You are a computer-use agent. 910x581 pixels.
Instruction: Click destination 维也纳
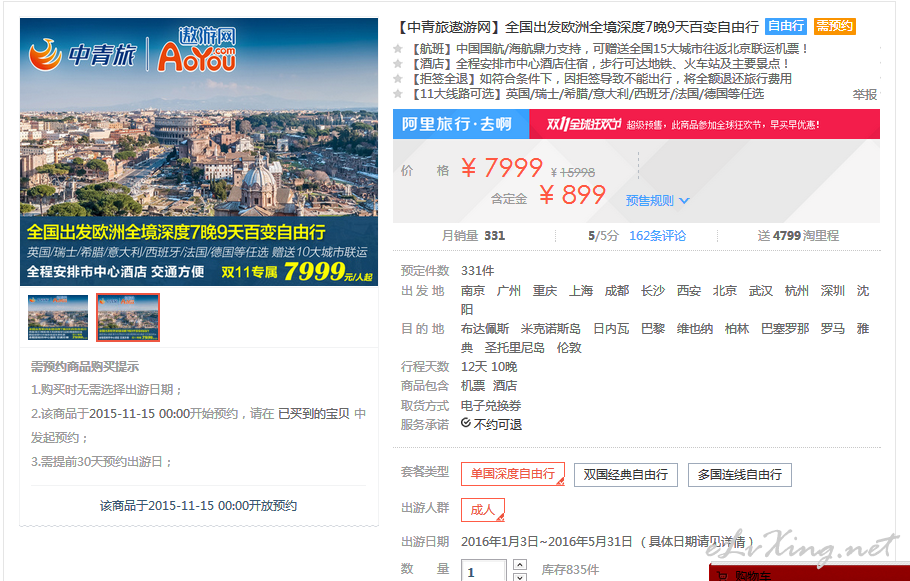[695, 329]
